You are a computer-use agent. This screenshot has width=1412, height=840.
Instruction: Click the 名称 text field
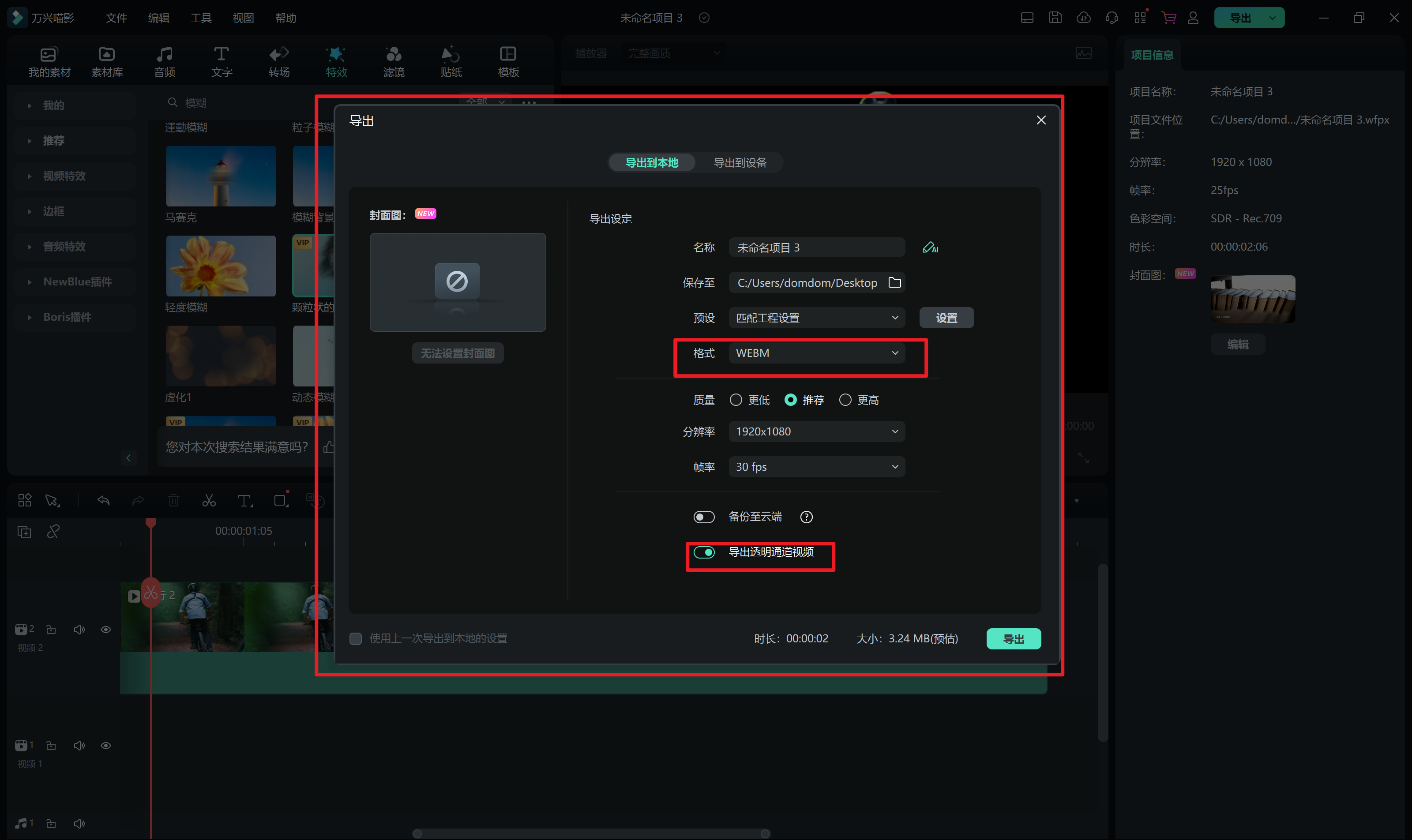(x=815, y=247)
